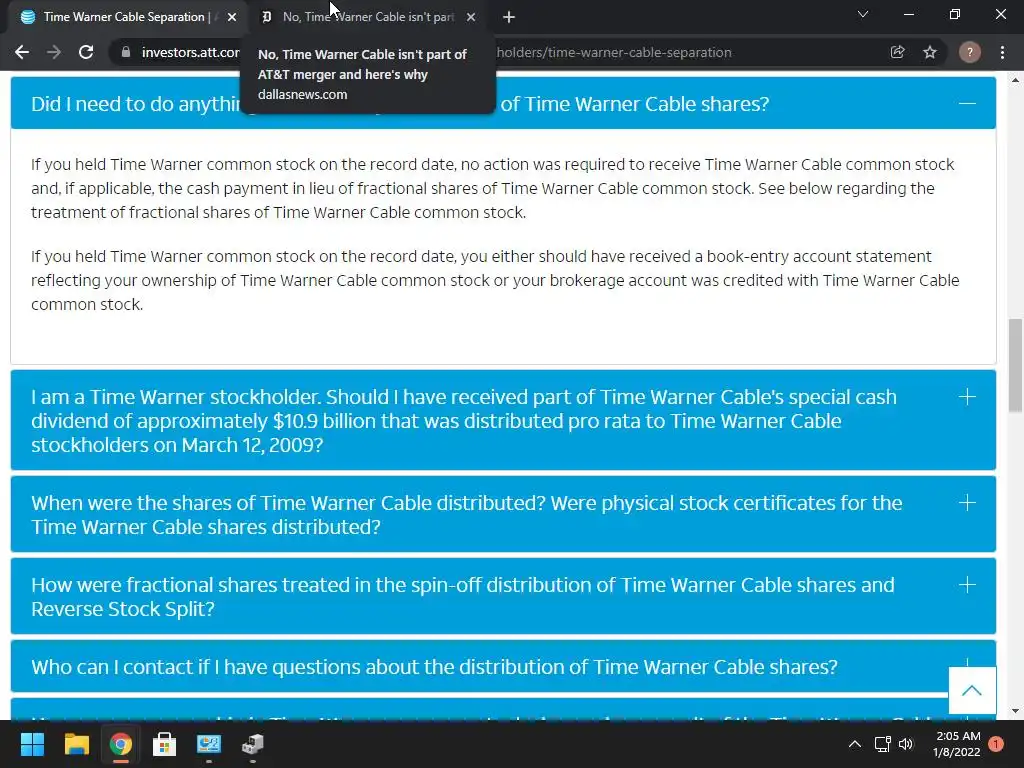This screenshot has width=1024, height=768.
Task: Go back to previous page
Action: (x=22, y=52)
